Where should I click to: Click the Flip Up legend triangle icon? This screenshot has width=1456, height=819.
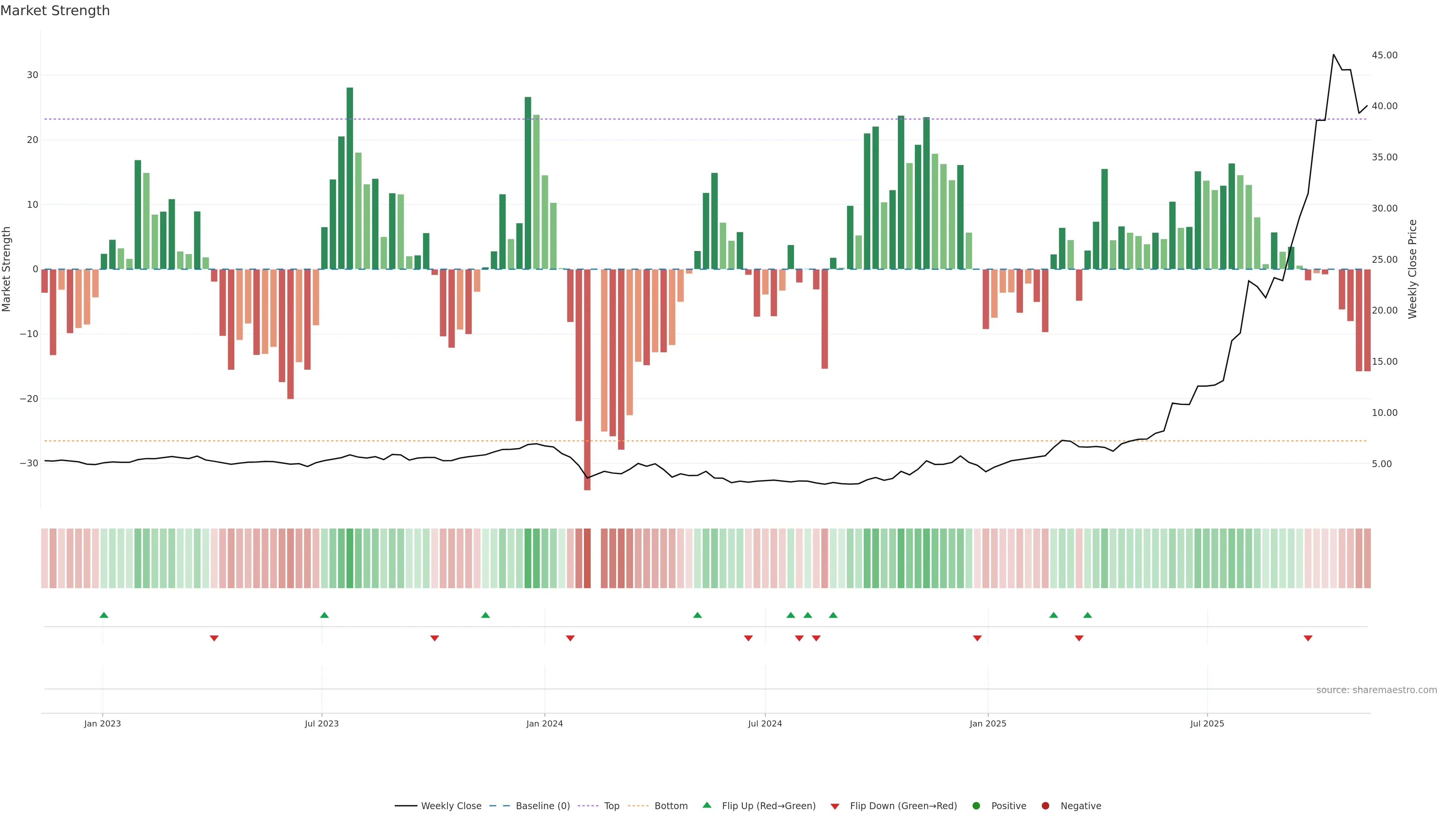point(706,805)
